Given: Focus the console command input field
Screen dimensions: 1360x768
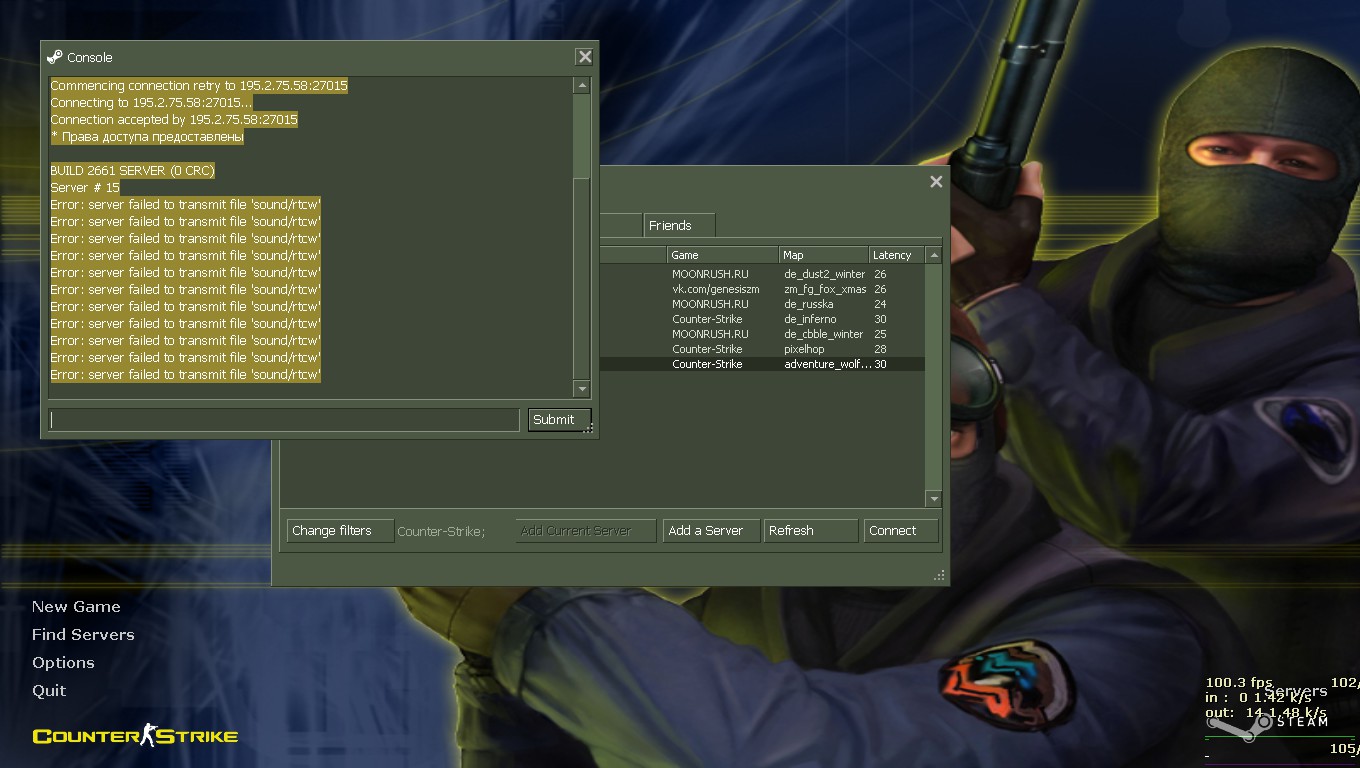Looking at the screenshot, I should pyautogui.click(x=284, y=420).
